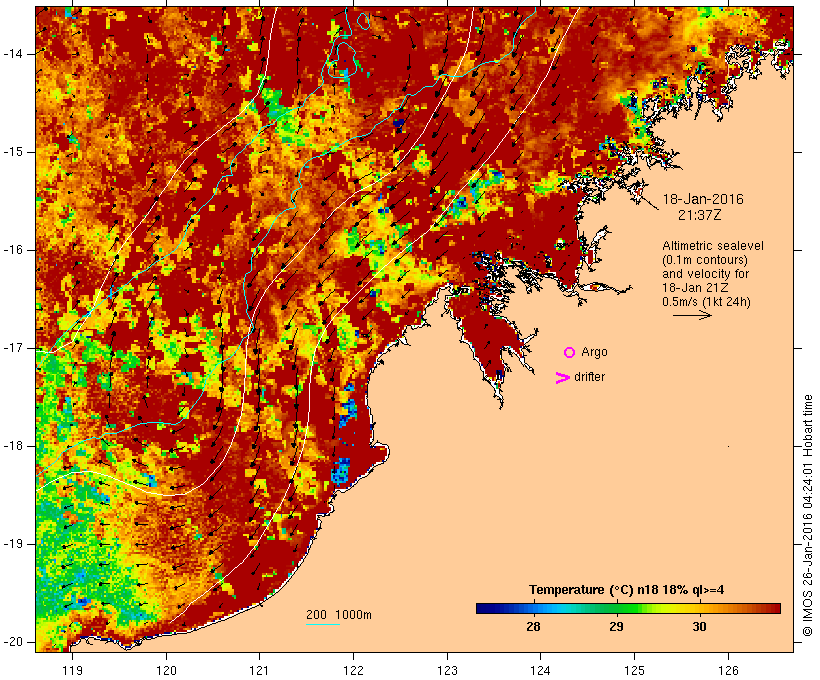
Task: Click the magenta drifter arrowhead legend symbol
Action: [x=563, y=378]
